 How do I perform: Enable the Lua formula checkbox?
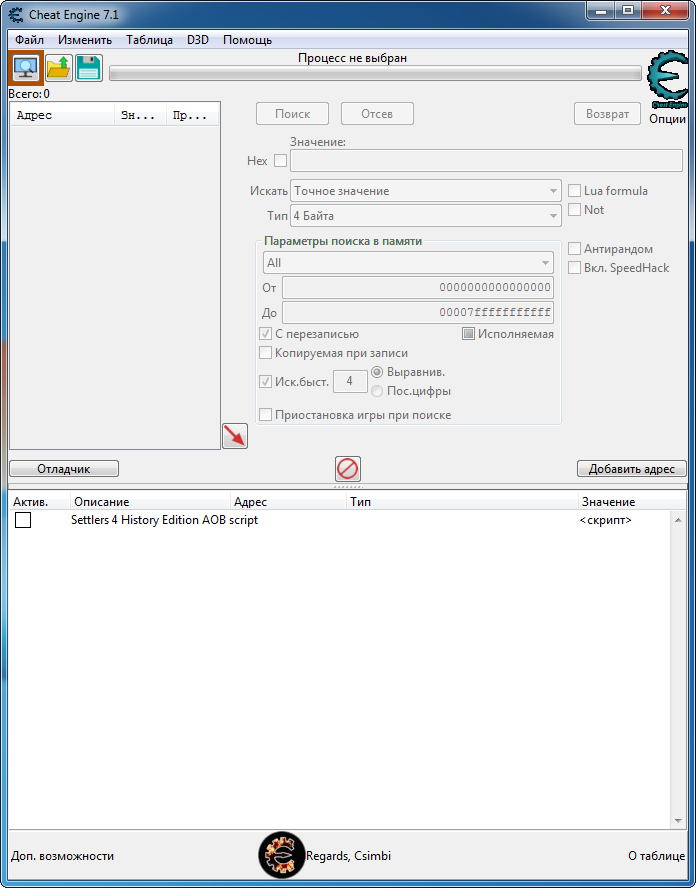click(x=574, y=191)
